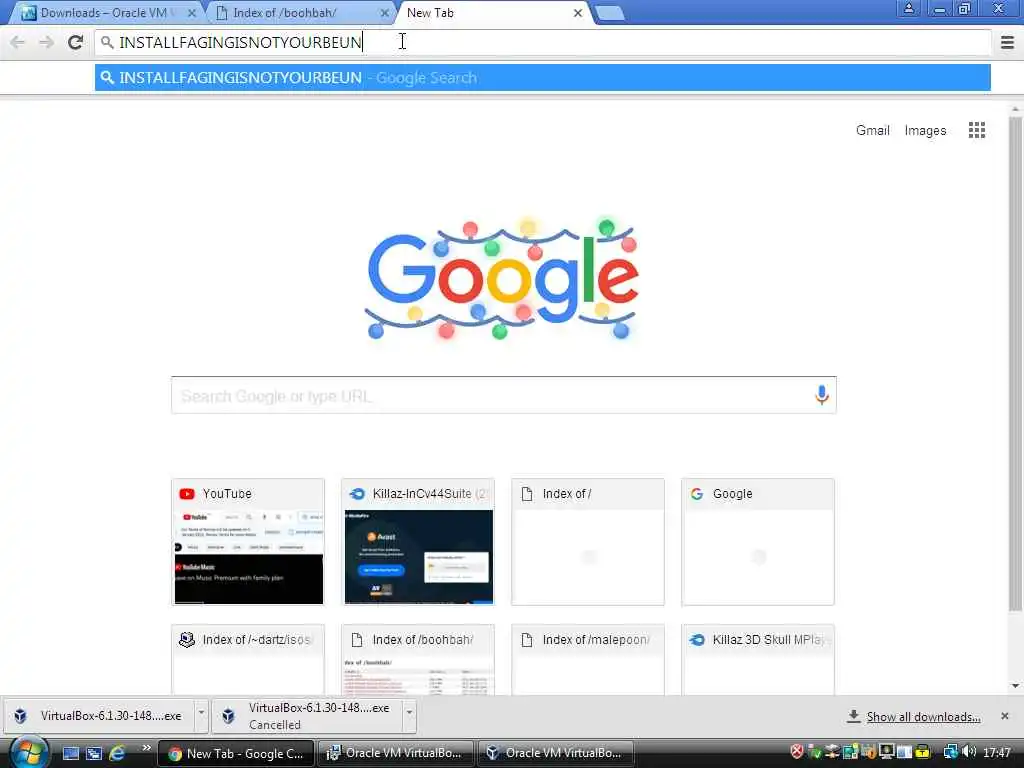
Task: Switch to the VirtualBox installer taskbar button
Action: tap(395, 753)
